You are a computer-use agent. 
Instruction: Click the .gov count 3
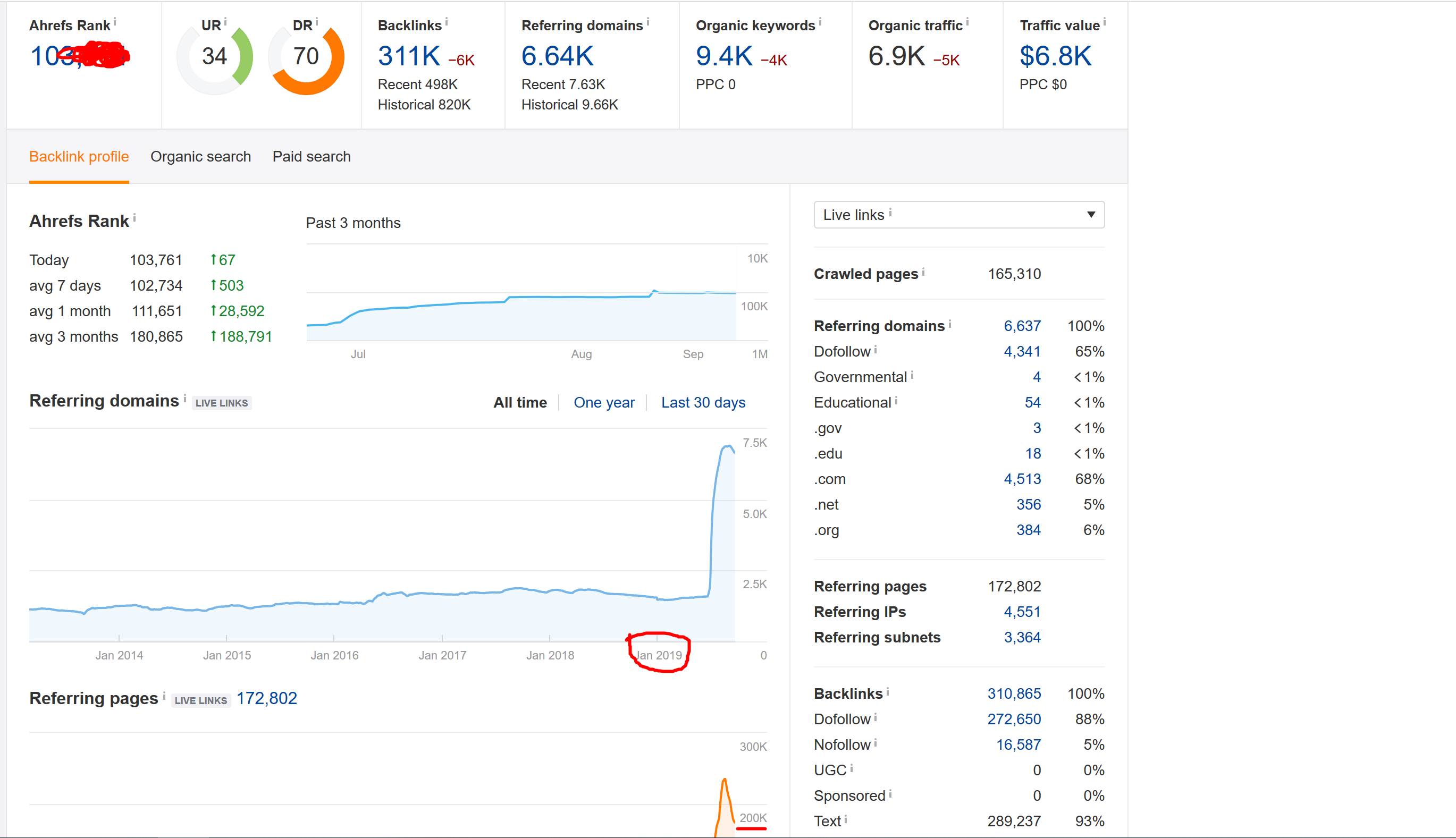pyautogui.click(x=1036, y=428)
